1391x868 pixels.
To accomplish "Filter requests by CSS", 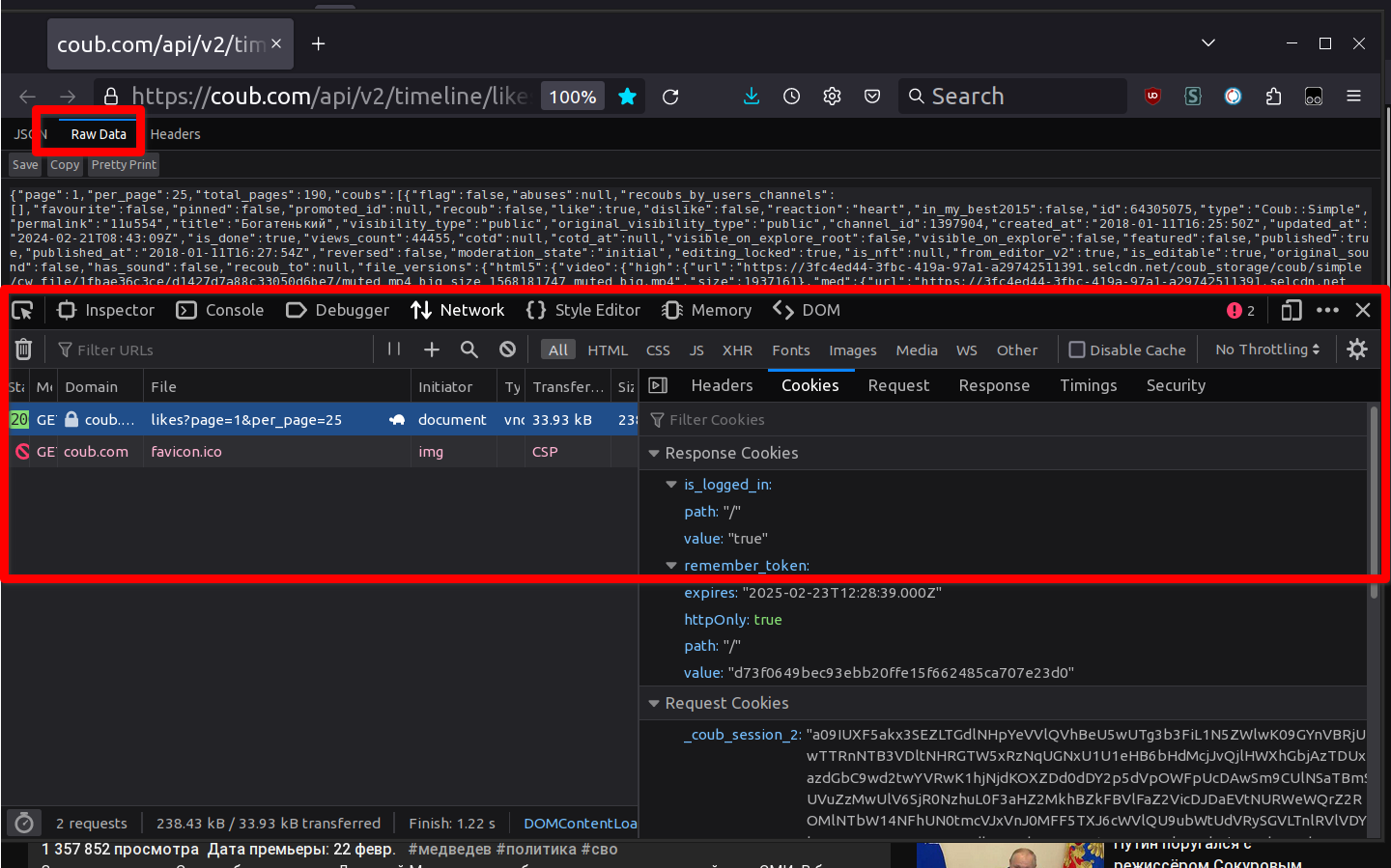I will tap(658, 350).
